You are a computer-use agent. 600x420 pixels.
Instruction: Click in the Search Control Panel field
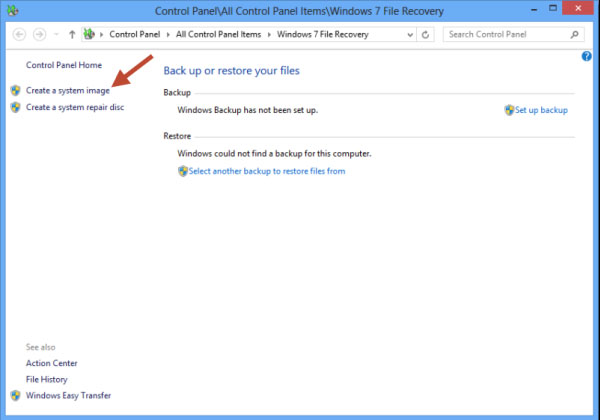(514, 34)
